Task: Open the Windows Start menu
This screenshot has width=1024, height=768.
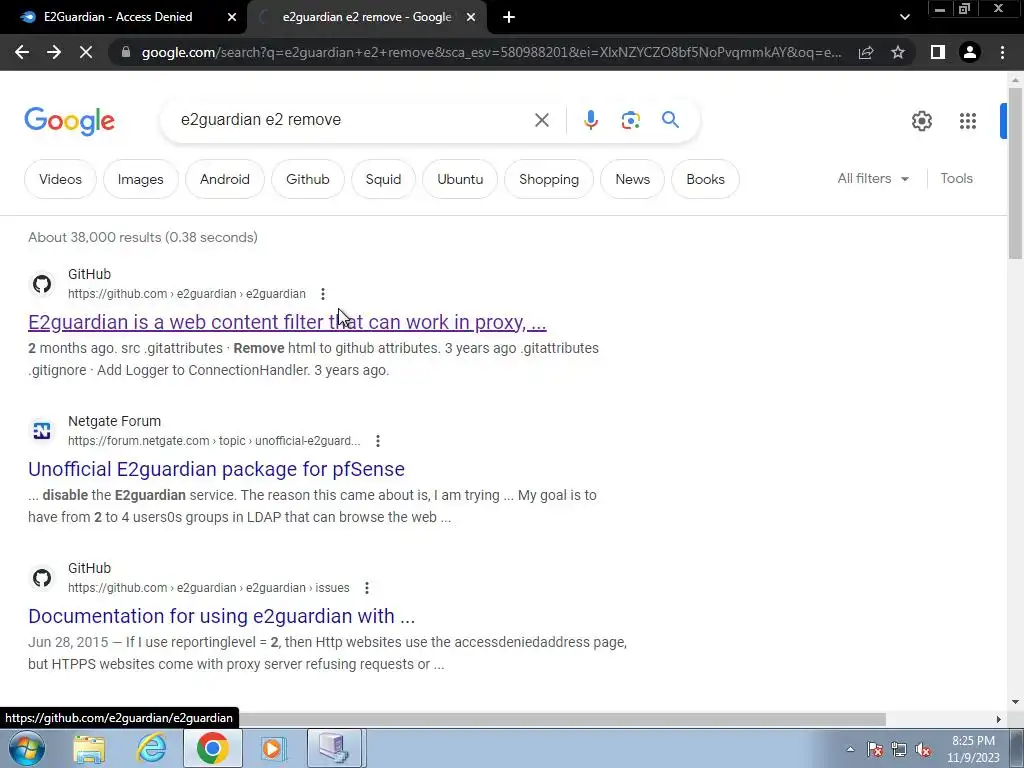Action: (25, 748)
